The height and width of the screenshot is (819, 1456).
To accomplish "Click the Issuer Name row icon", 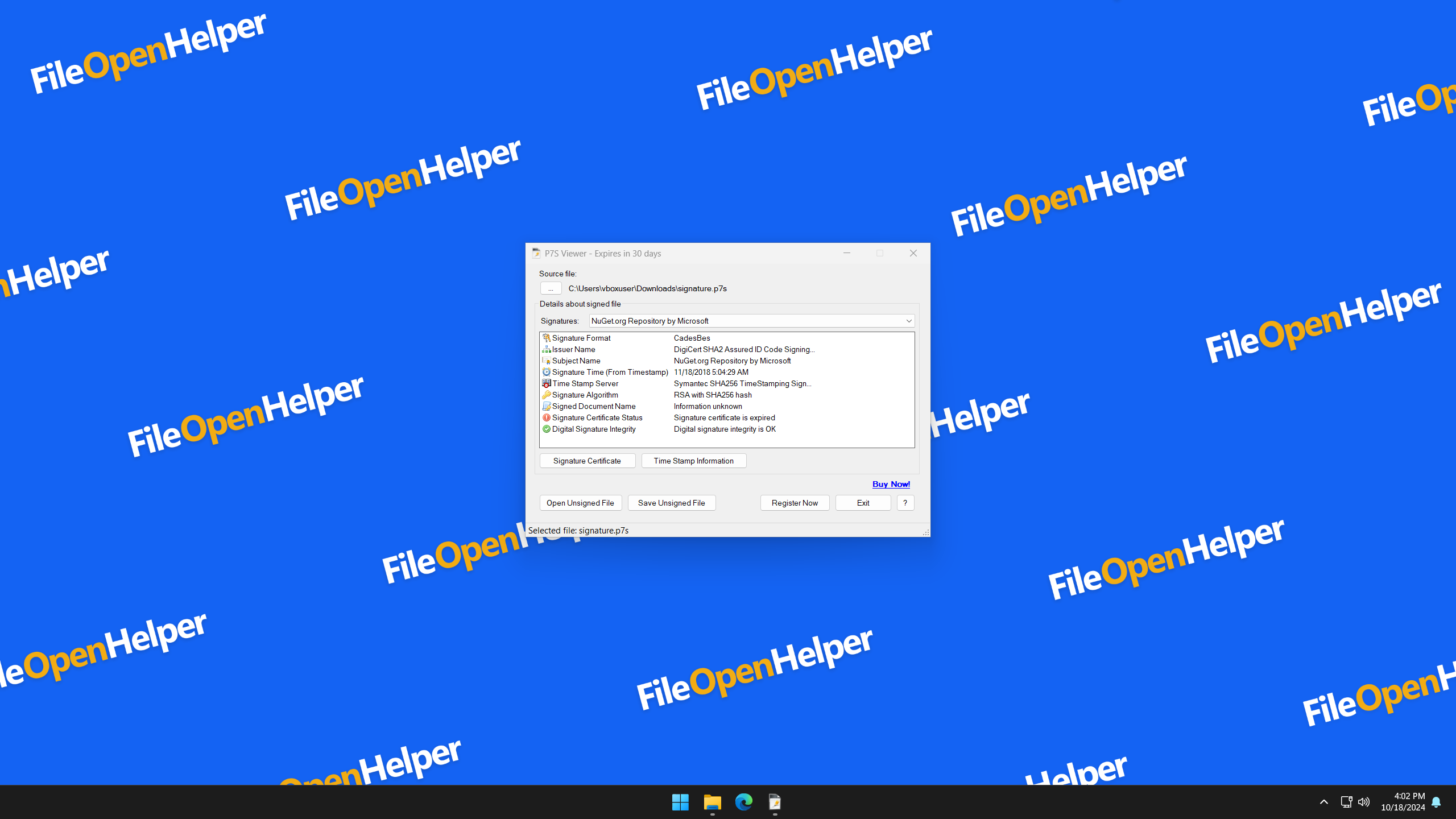I will pos(546,349).
